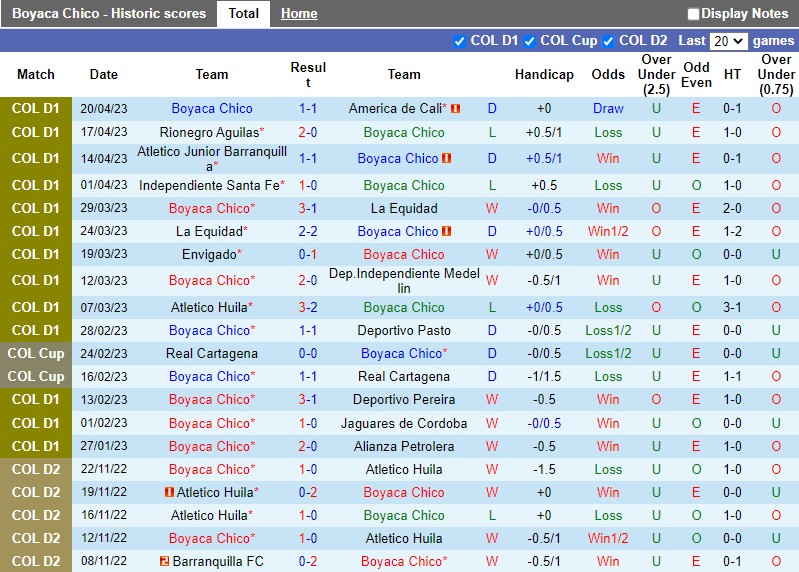Click the 1-2 HT score on 24/03/23 row
The image size is (799, 572).
(732, 231)
